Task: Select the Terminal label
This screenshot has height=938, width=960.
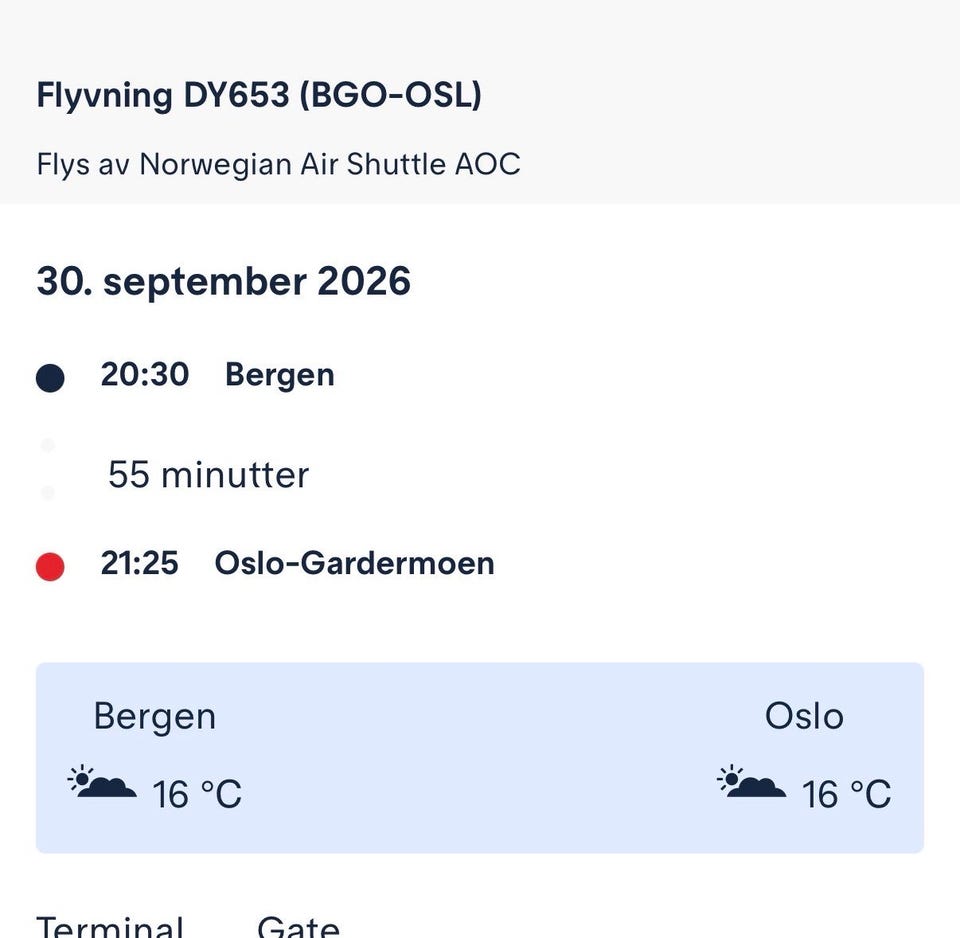Action: (x=110, y=926)
